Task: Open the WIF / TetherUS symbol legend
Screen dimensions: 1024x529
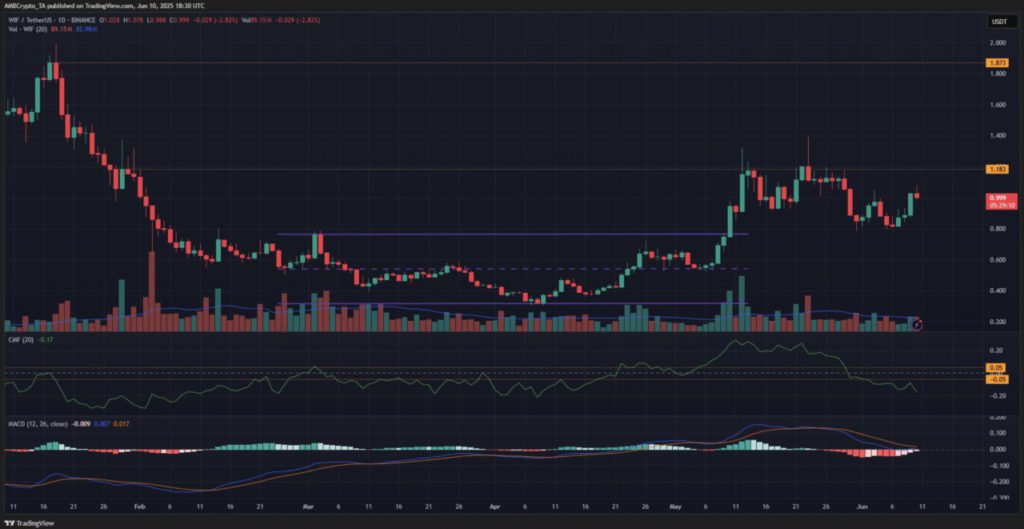Action: click(x=55, y=20)
